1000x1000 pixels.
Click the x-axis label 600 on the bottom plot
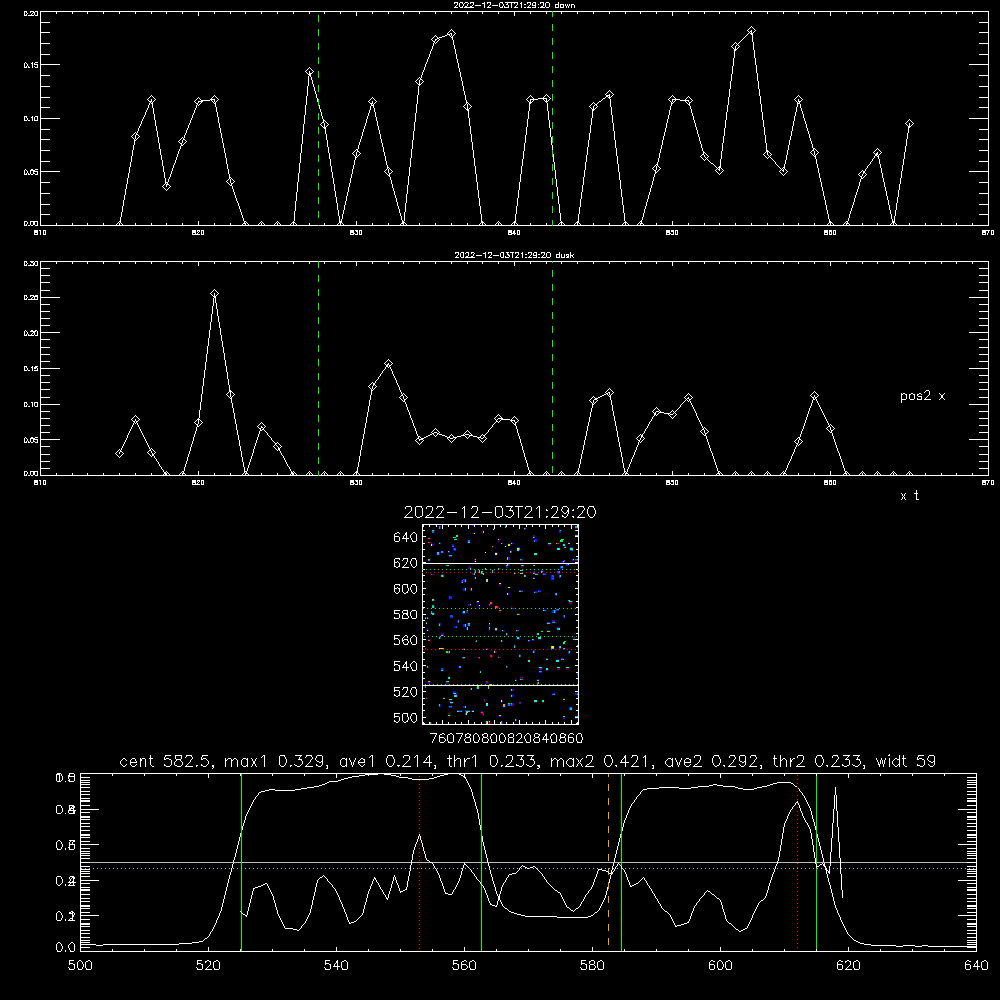pyautogui.click(x=721, y=966)
